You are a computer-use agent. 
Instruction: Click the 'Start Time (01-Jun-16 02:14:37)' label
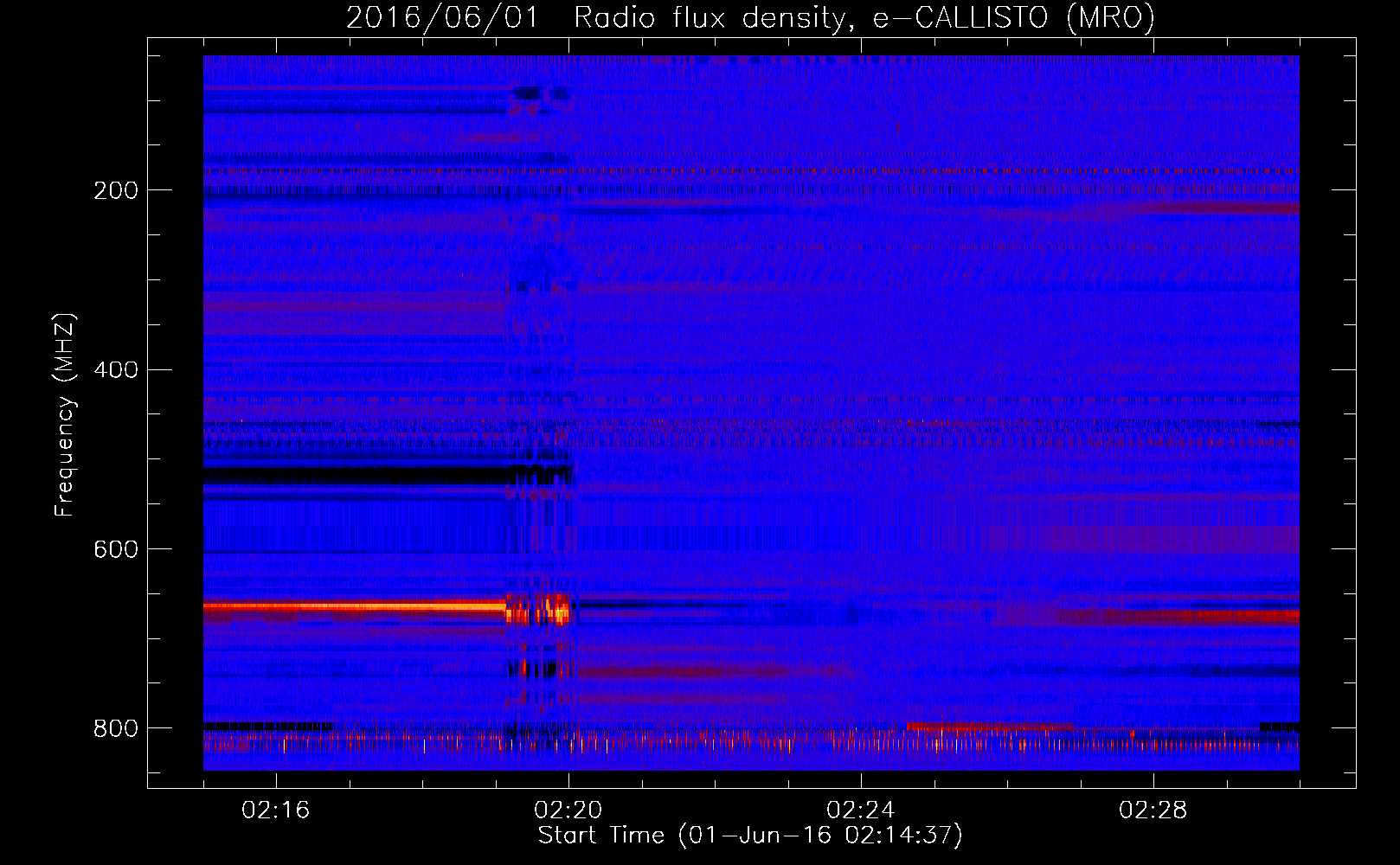[750, 836]
